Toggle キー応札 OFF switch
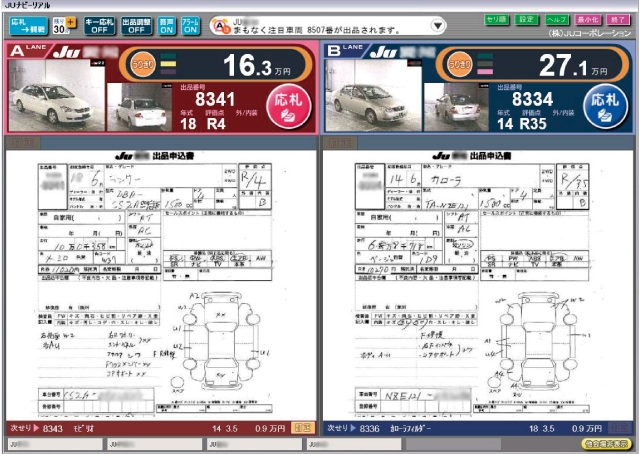 pos(99,26)
